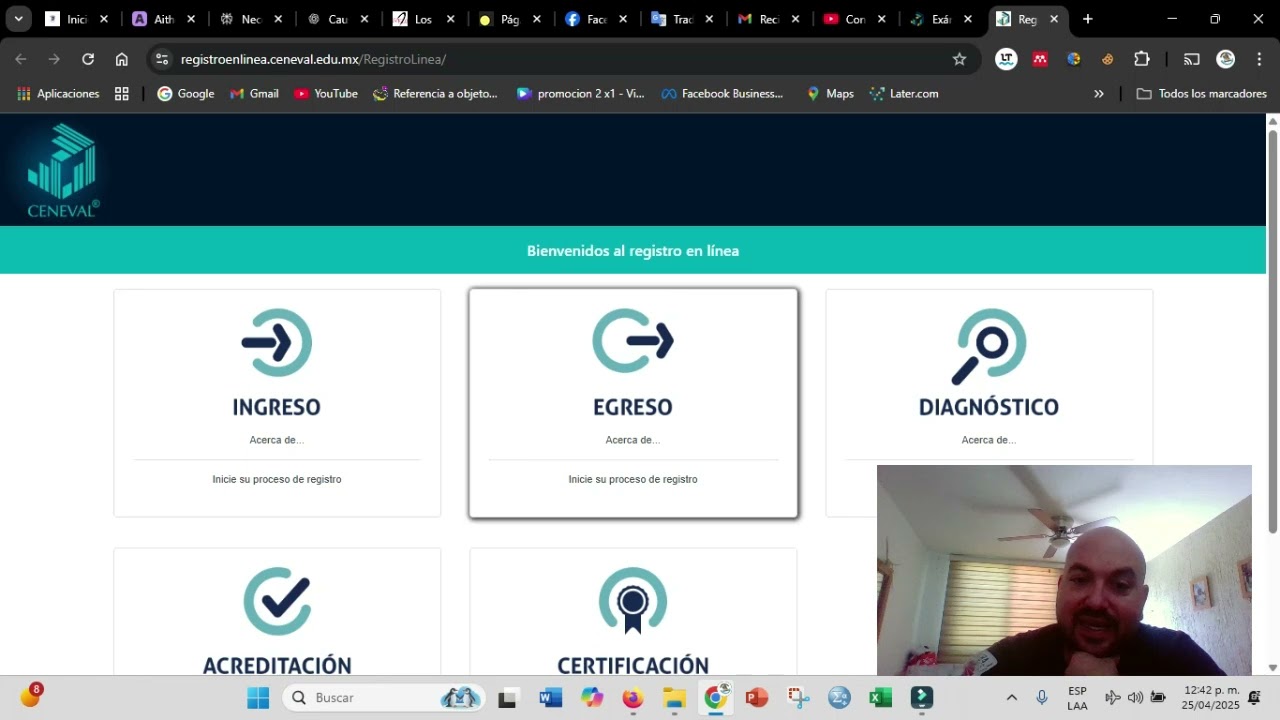Open the Windows Start menu

point(258,697)
